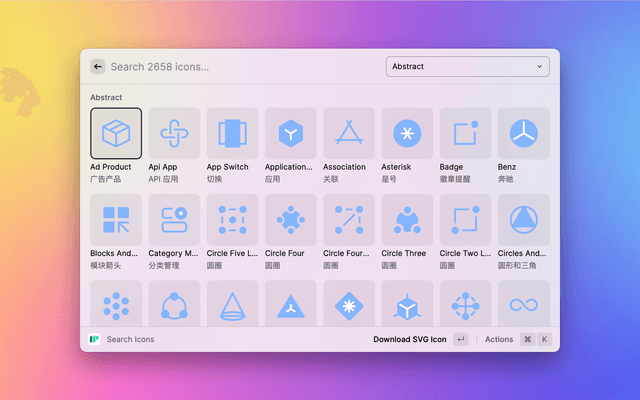Click the Benz icon
The height and width of the screenshot is (400, 640).
(x=523, y=133)
